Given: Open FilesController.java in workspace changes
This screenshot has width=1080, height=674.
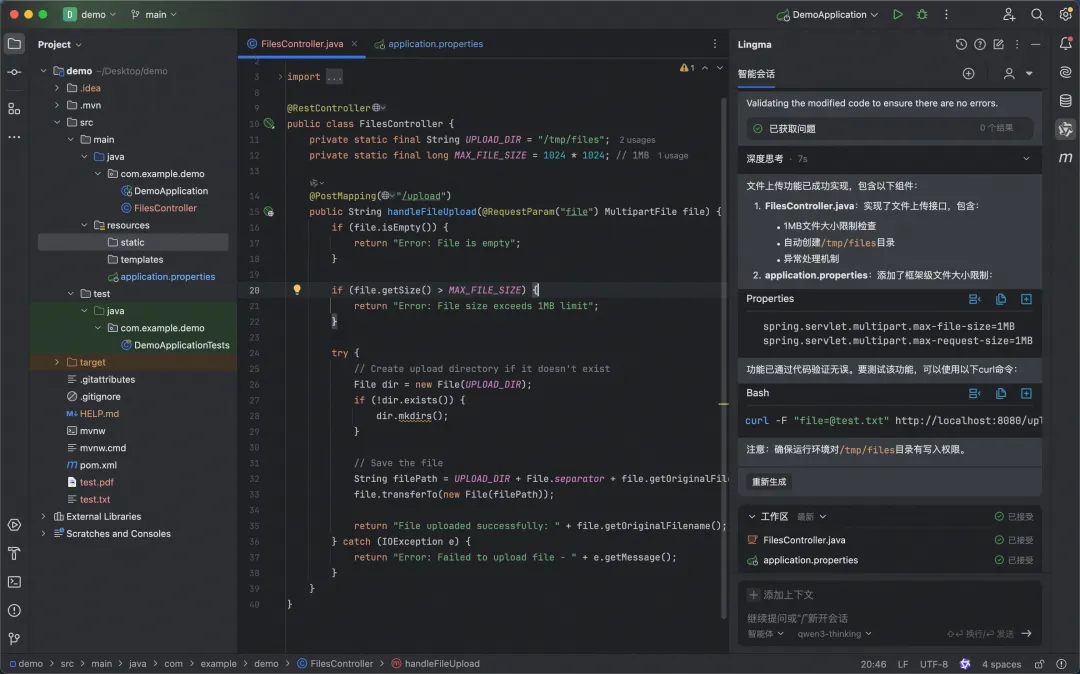Looking at the screenshot, I should [x=804, y=540].
